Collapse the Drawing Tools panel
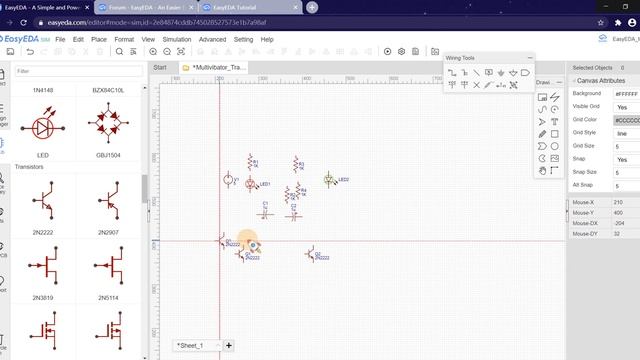Viewport: 640px width, 360px height. tap(559, 82)
